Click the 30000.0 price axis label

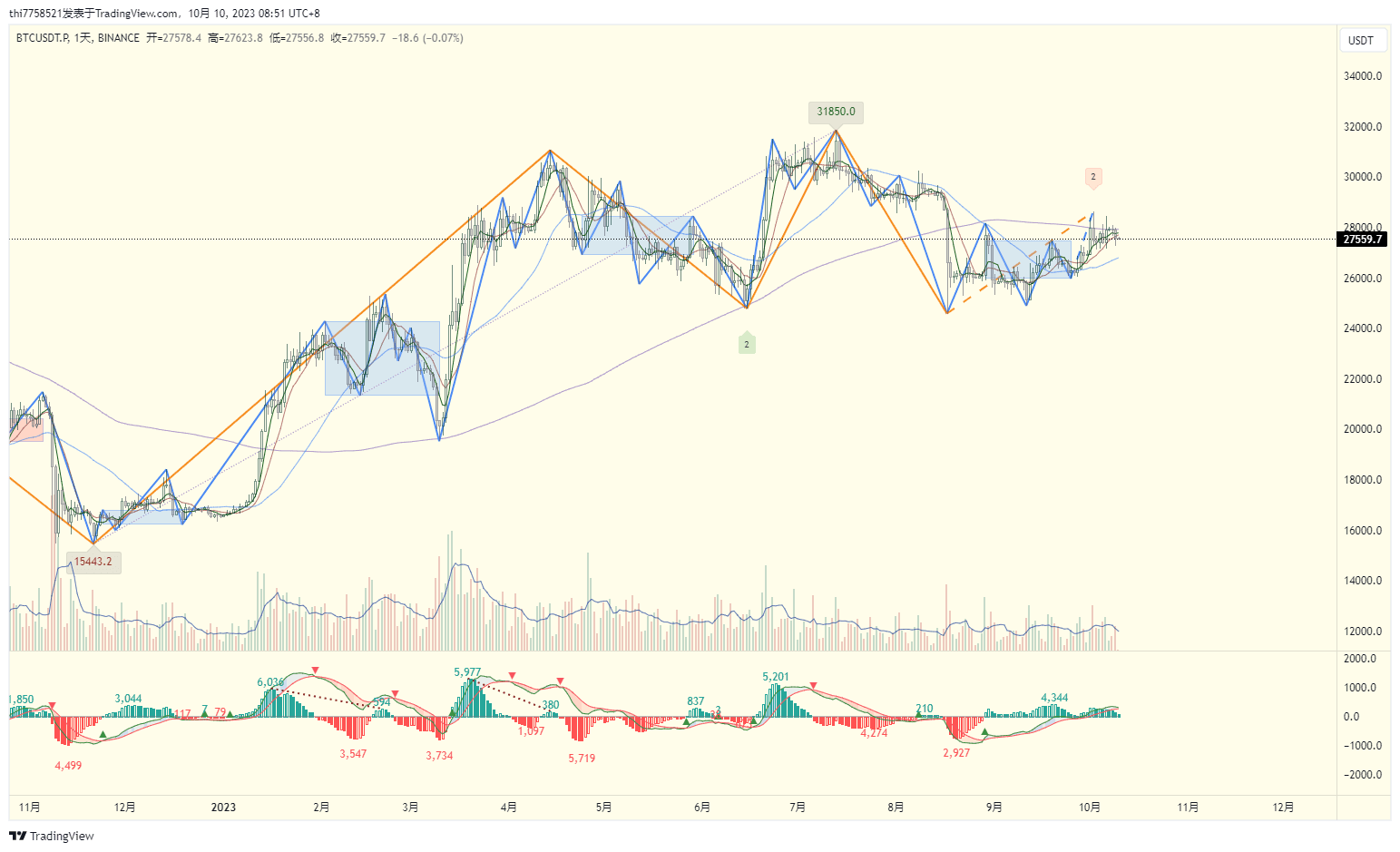coord(1363,177)
